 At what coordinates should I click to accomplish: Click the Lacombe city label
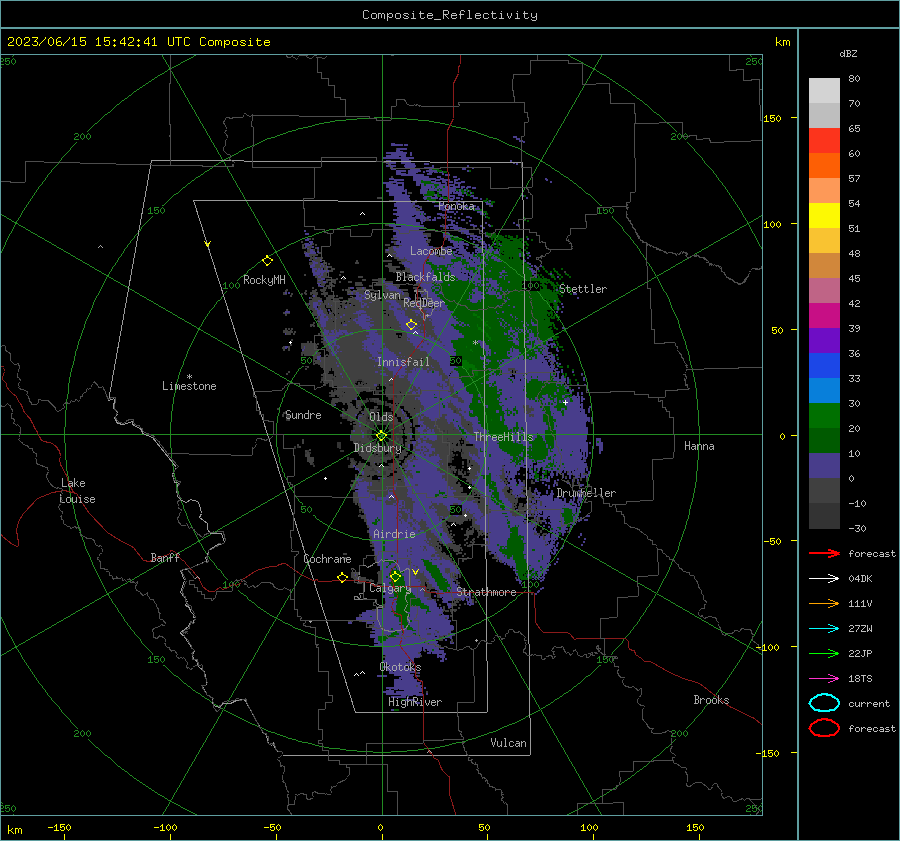[431, 251]
